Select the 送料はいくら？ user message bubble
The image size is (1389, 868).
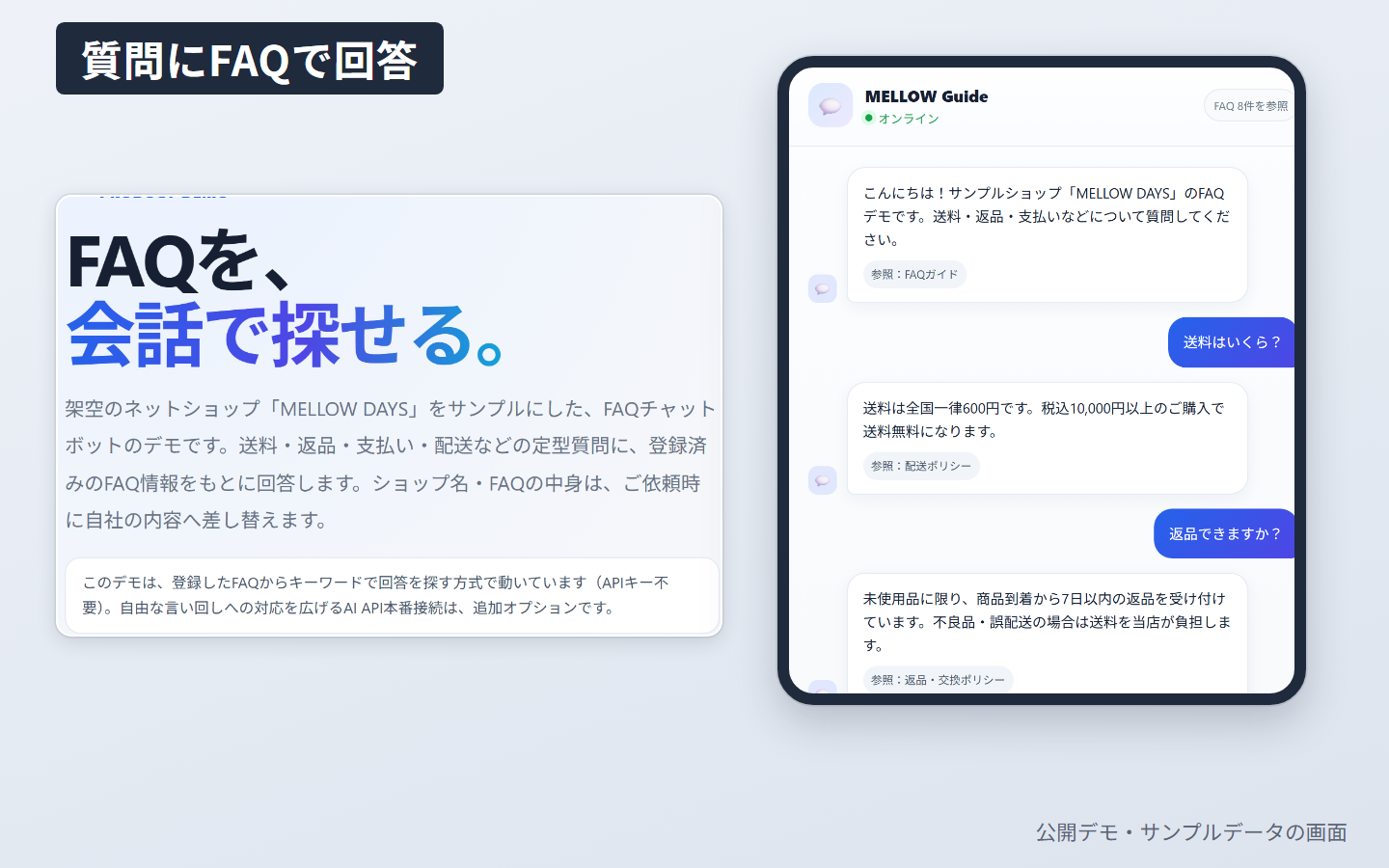(1232, 342)
